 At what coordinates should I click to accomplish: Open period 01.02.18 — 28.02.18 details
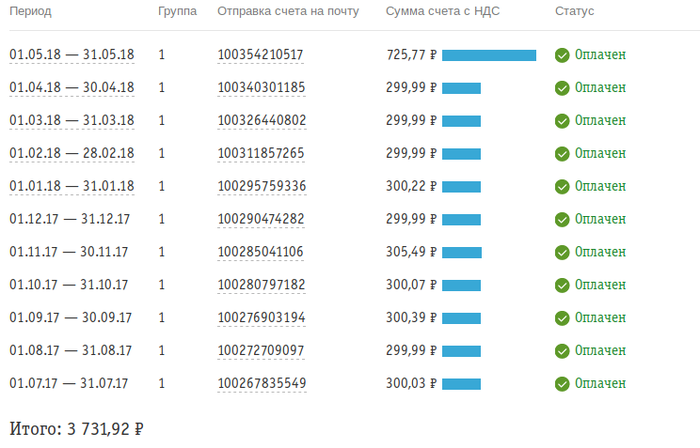tap(71, 154)
